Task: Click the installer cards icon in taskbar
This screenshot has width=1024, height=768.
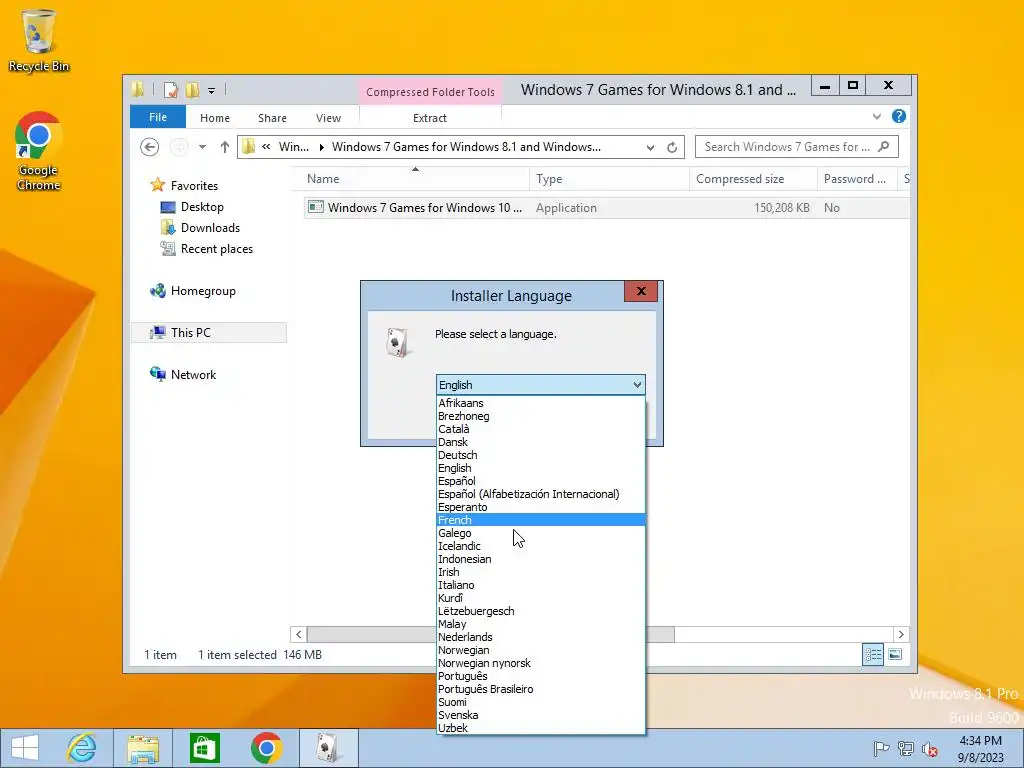Action: pos(328,748)
